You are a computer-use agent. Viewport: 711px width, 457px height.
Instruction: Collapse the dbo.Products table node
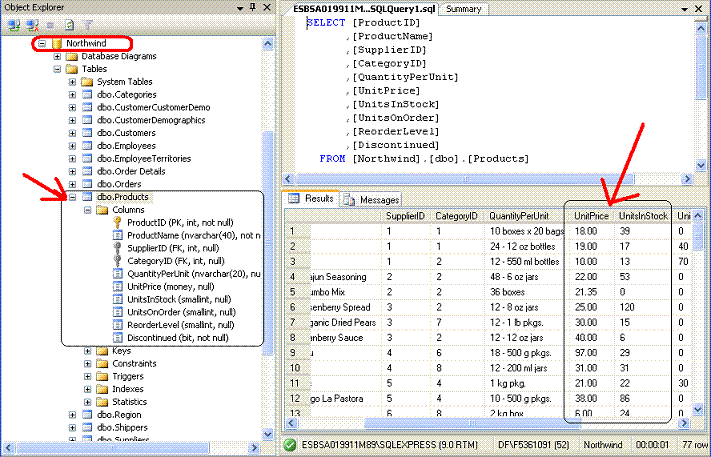[72, 197]
